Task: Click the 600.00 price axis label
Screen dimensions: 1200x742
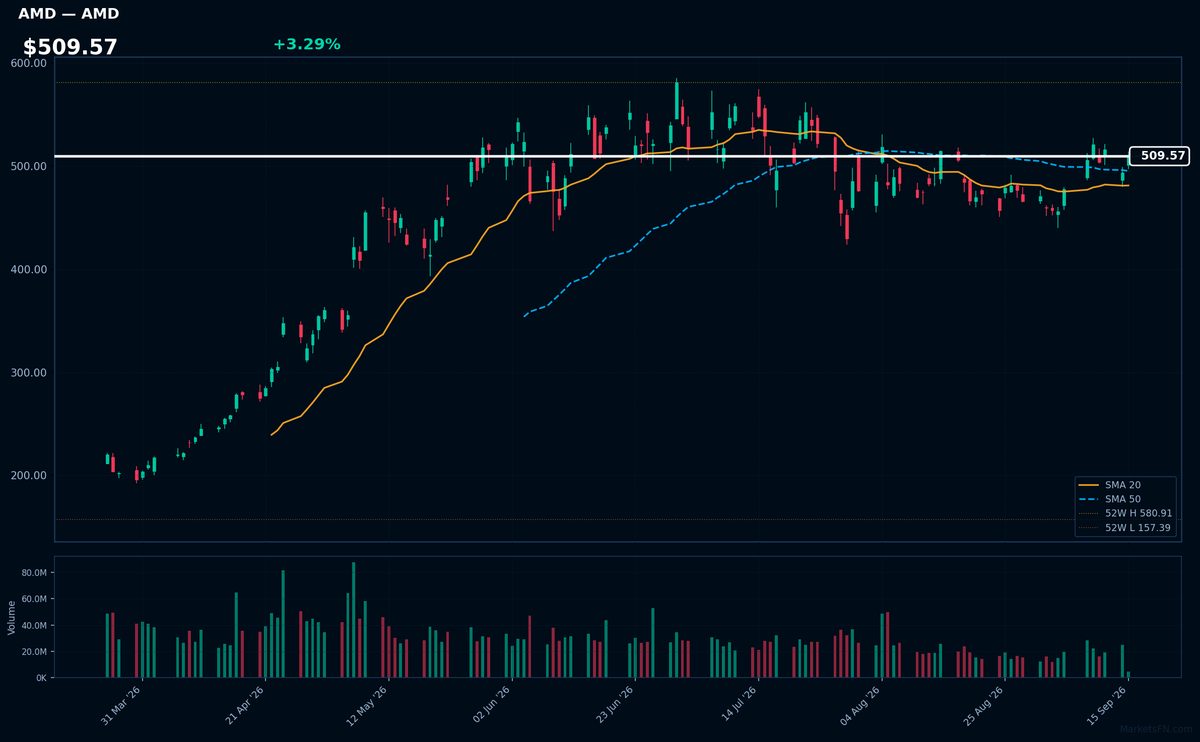Action: coord(29,63)
